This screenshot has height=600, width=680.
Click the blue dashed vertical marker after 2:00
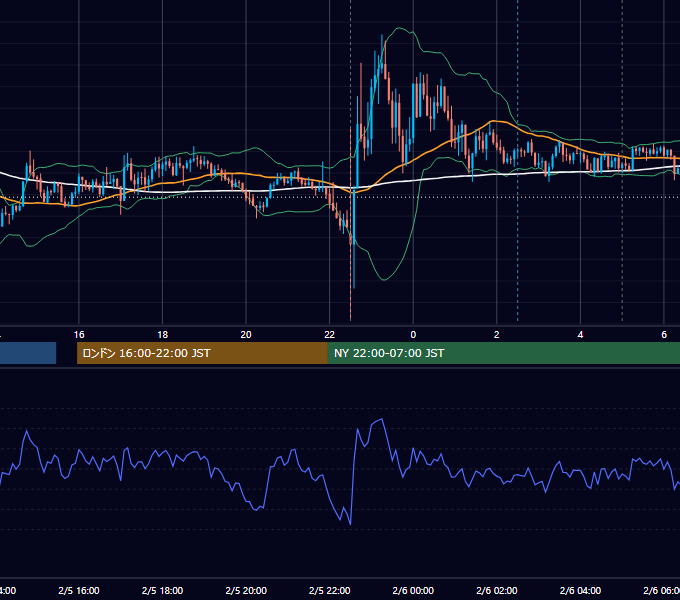point(517,160)
